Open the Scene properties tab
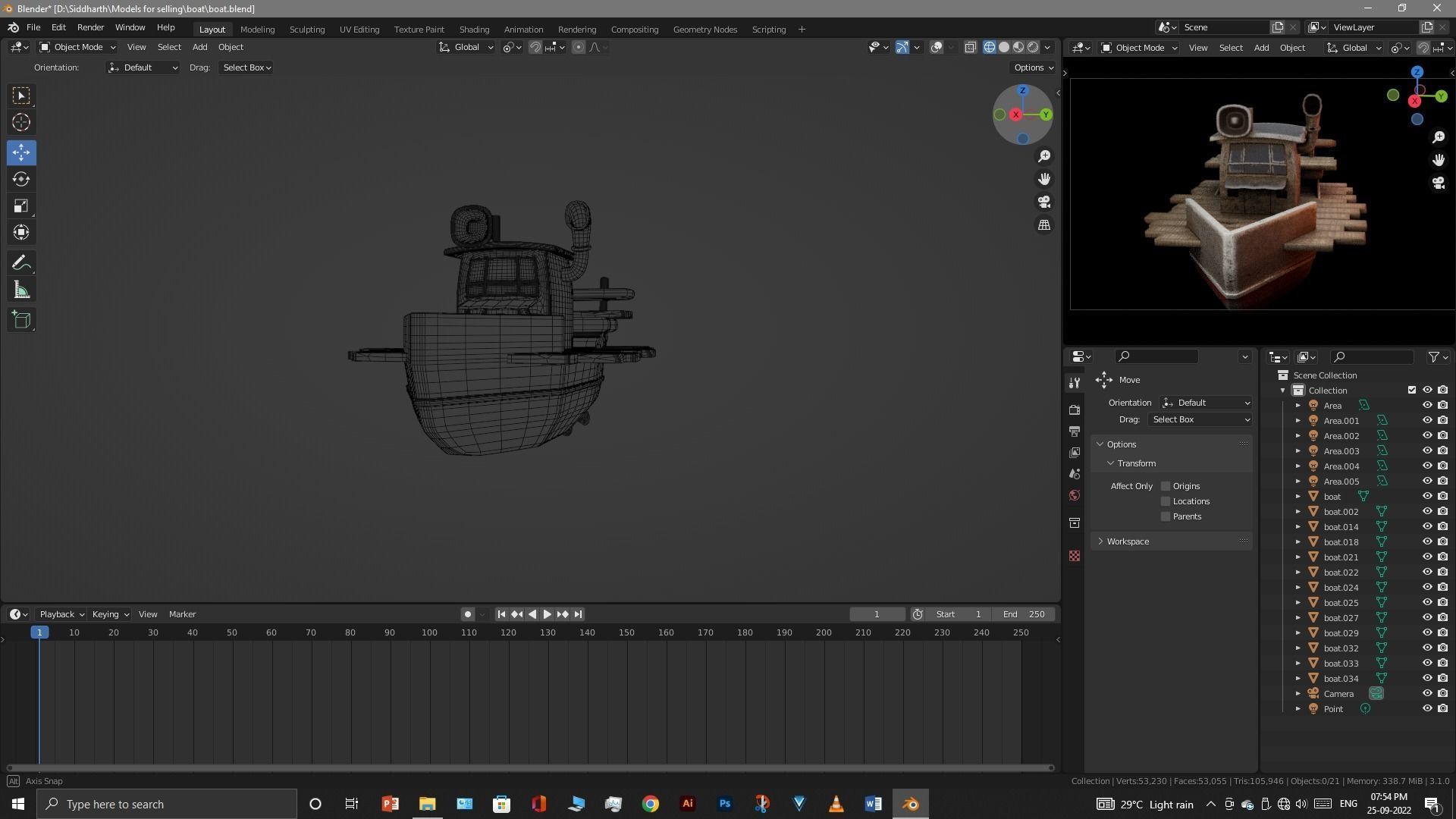Screen dimensions: 1456x819 (1075, 474)
